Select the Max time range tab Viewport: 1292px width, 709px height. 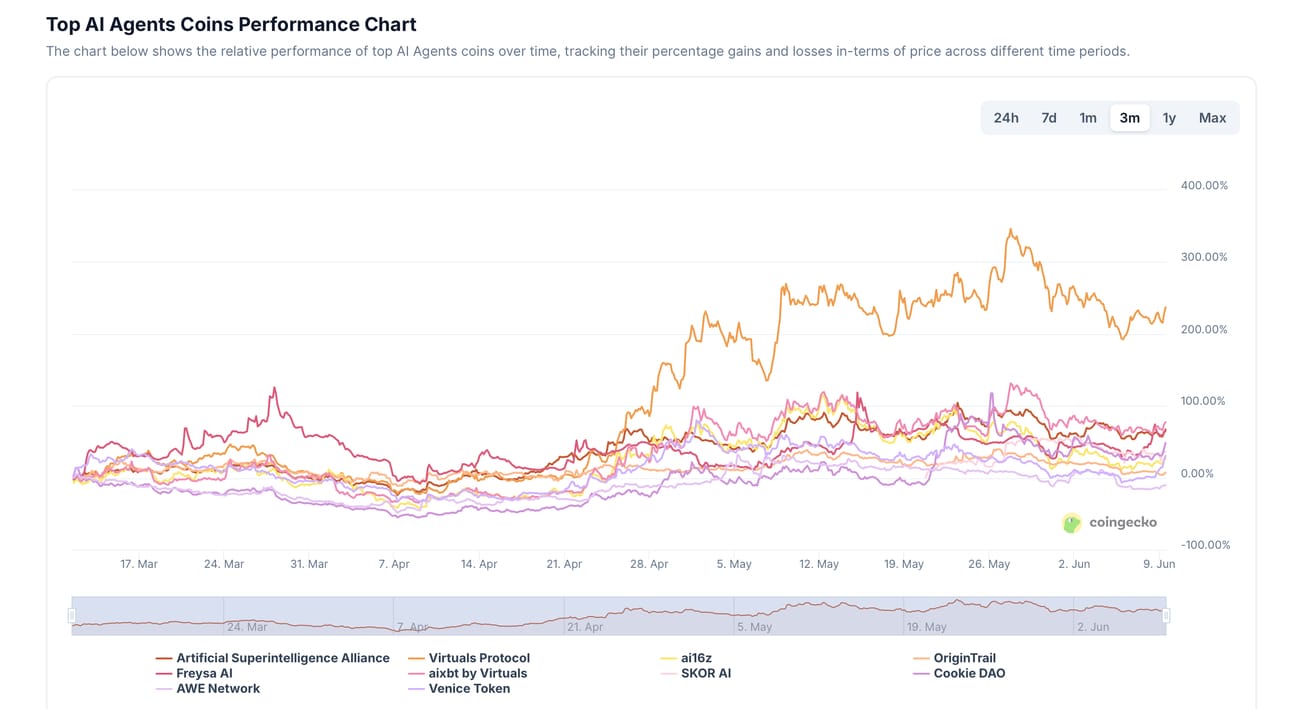point(1212,118)
